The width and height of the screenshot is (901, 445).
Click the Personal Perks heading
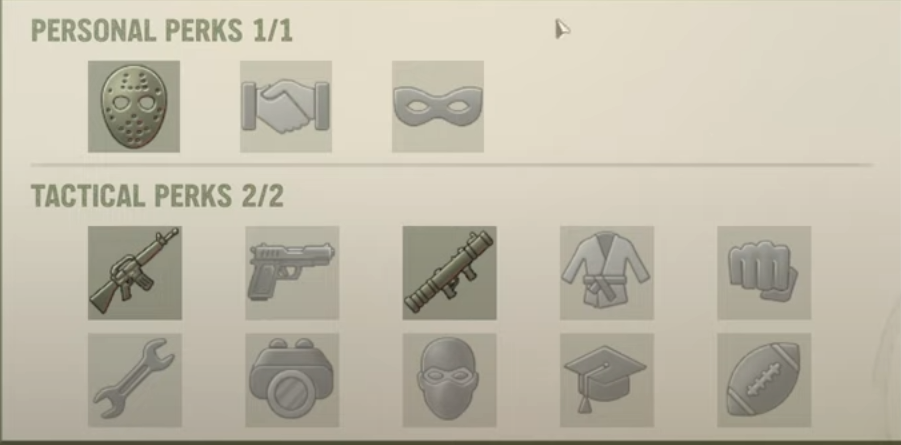(x=137, y=30)
